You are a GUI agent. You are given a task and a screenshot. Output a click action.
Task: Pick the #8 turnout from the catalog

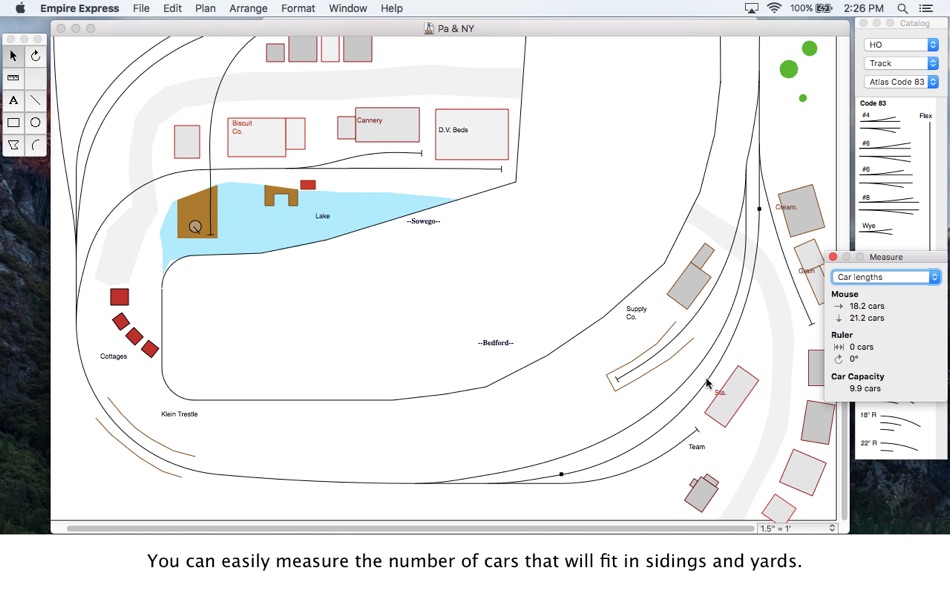889,205
